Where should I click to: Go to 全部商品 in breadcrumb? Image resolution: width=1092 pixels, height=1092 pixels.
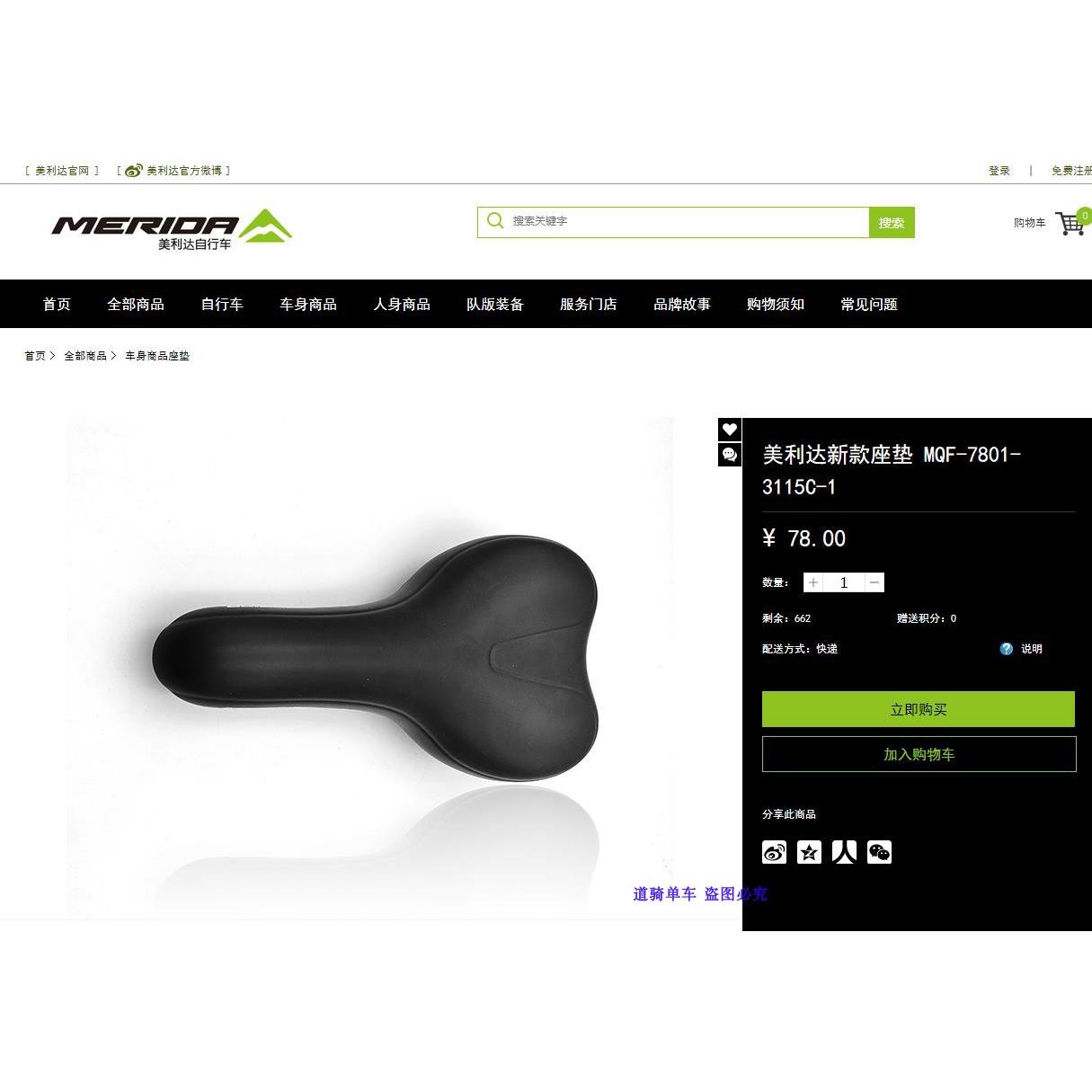tap(85, 356)
